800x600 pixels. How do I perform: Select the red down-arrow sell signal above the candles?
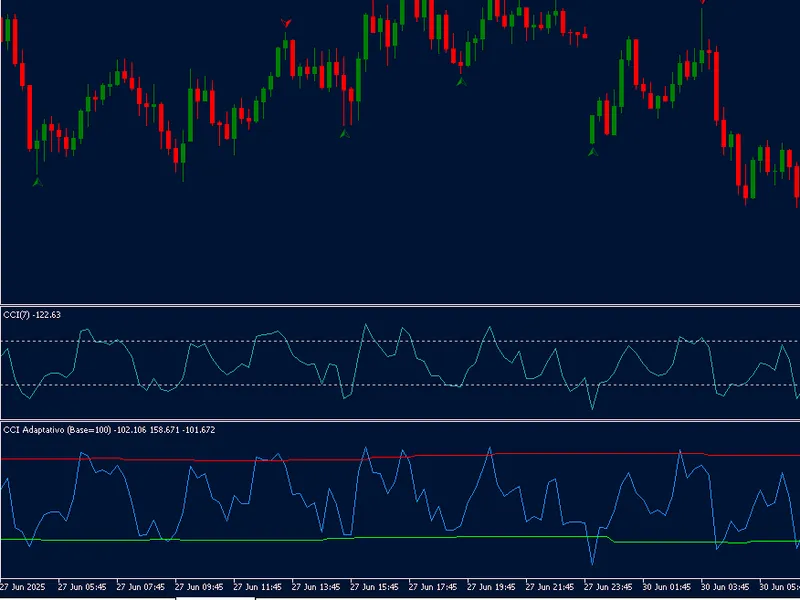(x=286, y=23)
